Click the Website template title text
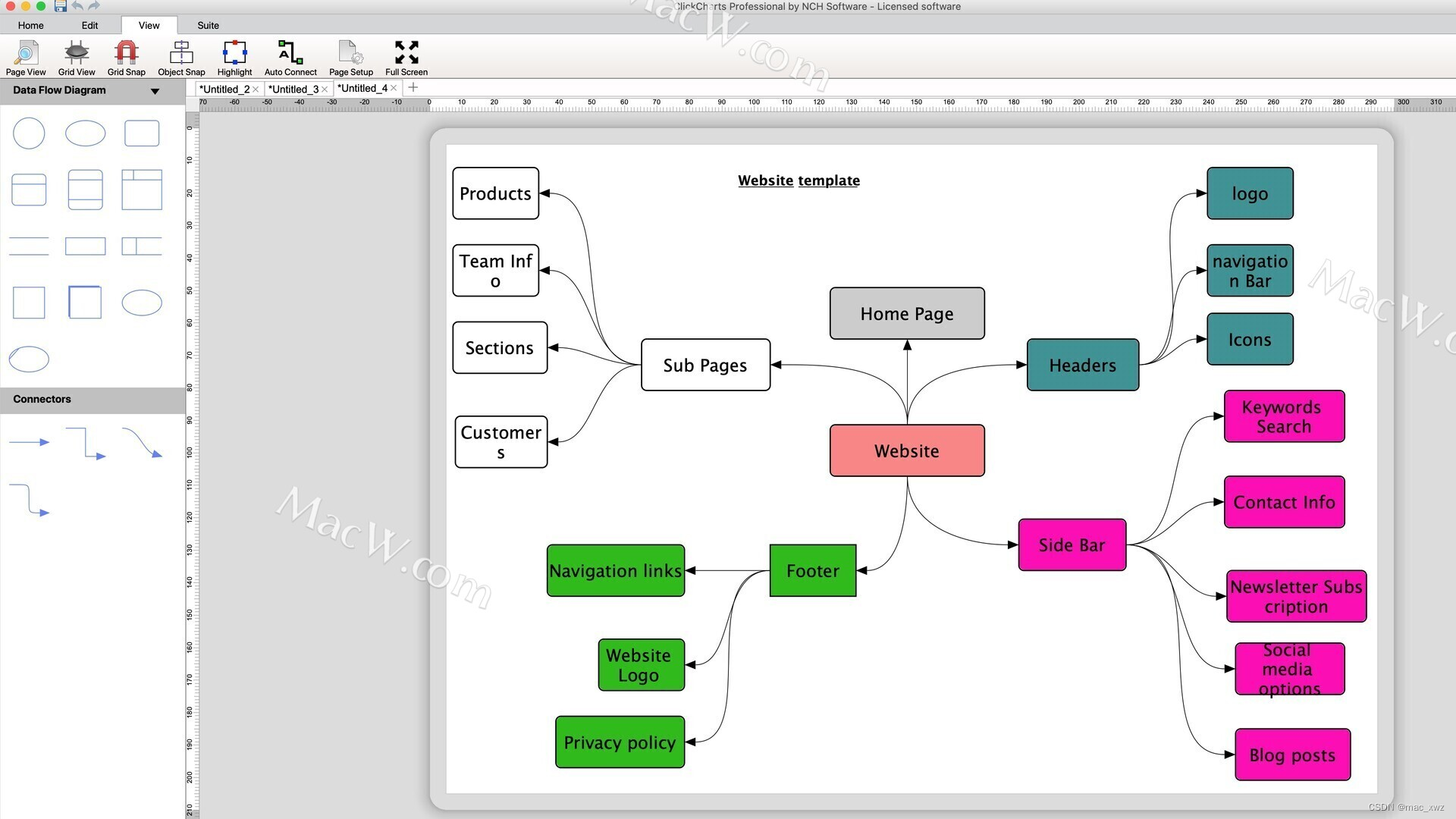The height and width of the screenshot is (819, 1456). [x=799, y=180]
